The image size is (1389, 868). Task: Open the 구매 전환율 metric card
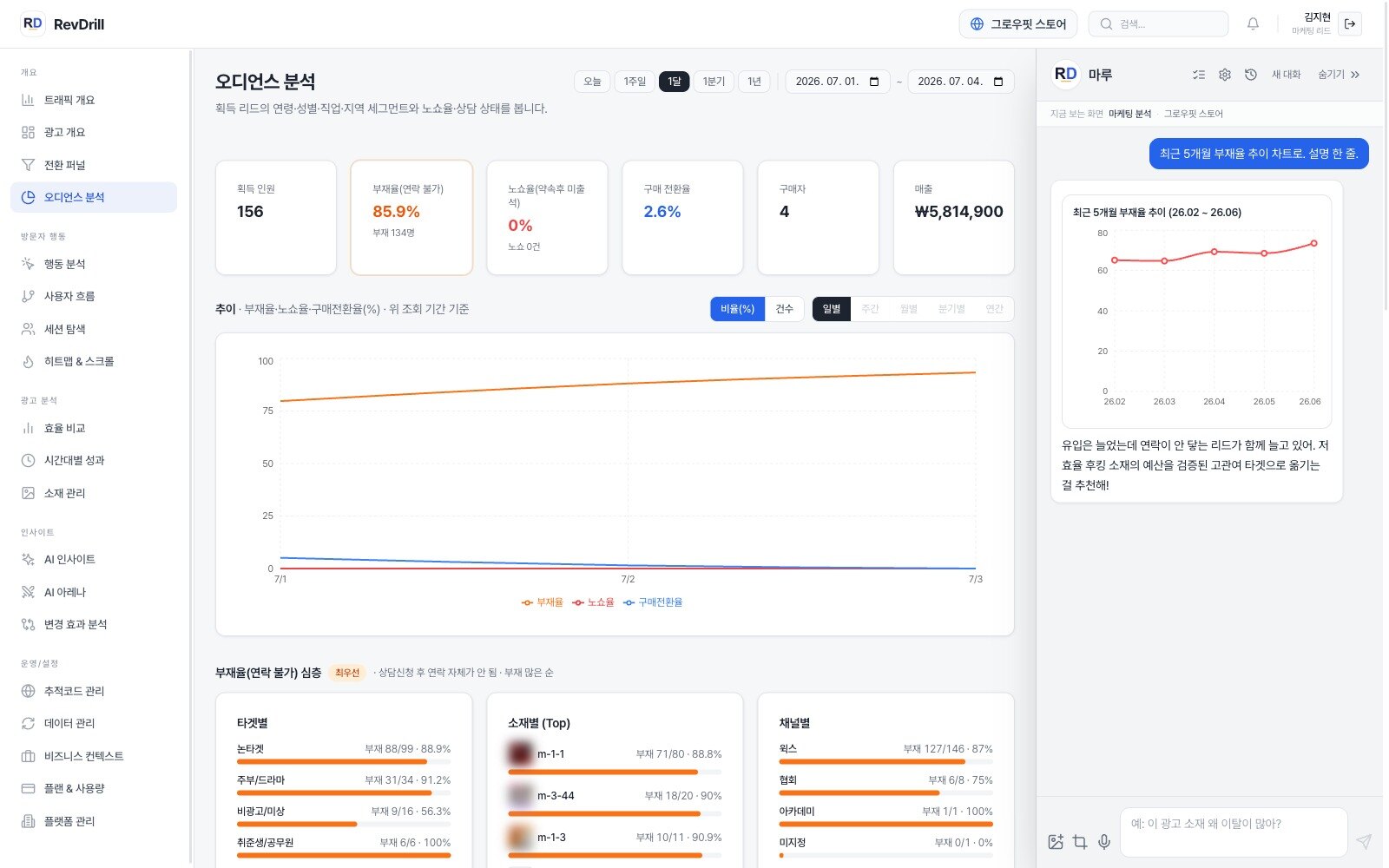(682, 217)
